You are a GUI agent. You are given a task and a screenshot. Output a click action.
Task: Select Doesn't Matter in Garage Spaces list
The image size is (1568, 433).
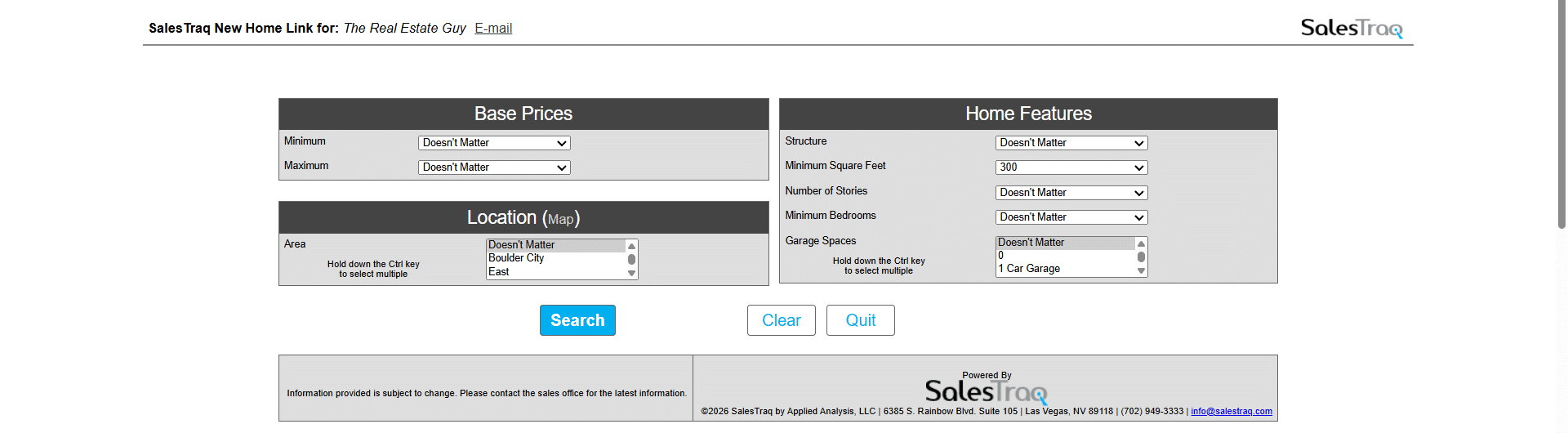coord(1065,243)
